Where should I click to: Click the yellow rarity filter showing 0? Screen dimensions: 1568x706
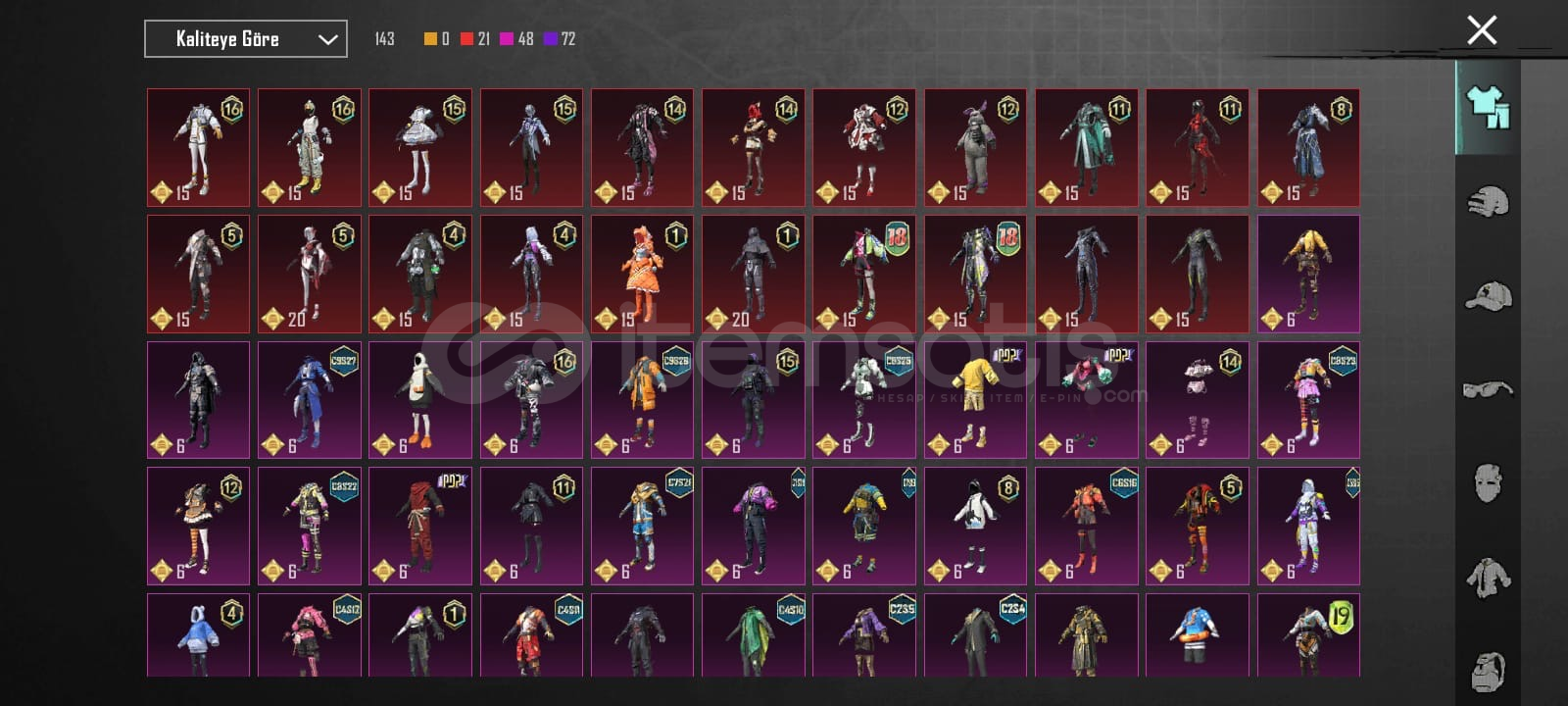[x=437, y=39]
